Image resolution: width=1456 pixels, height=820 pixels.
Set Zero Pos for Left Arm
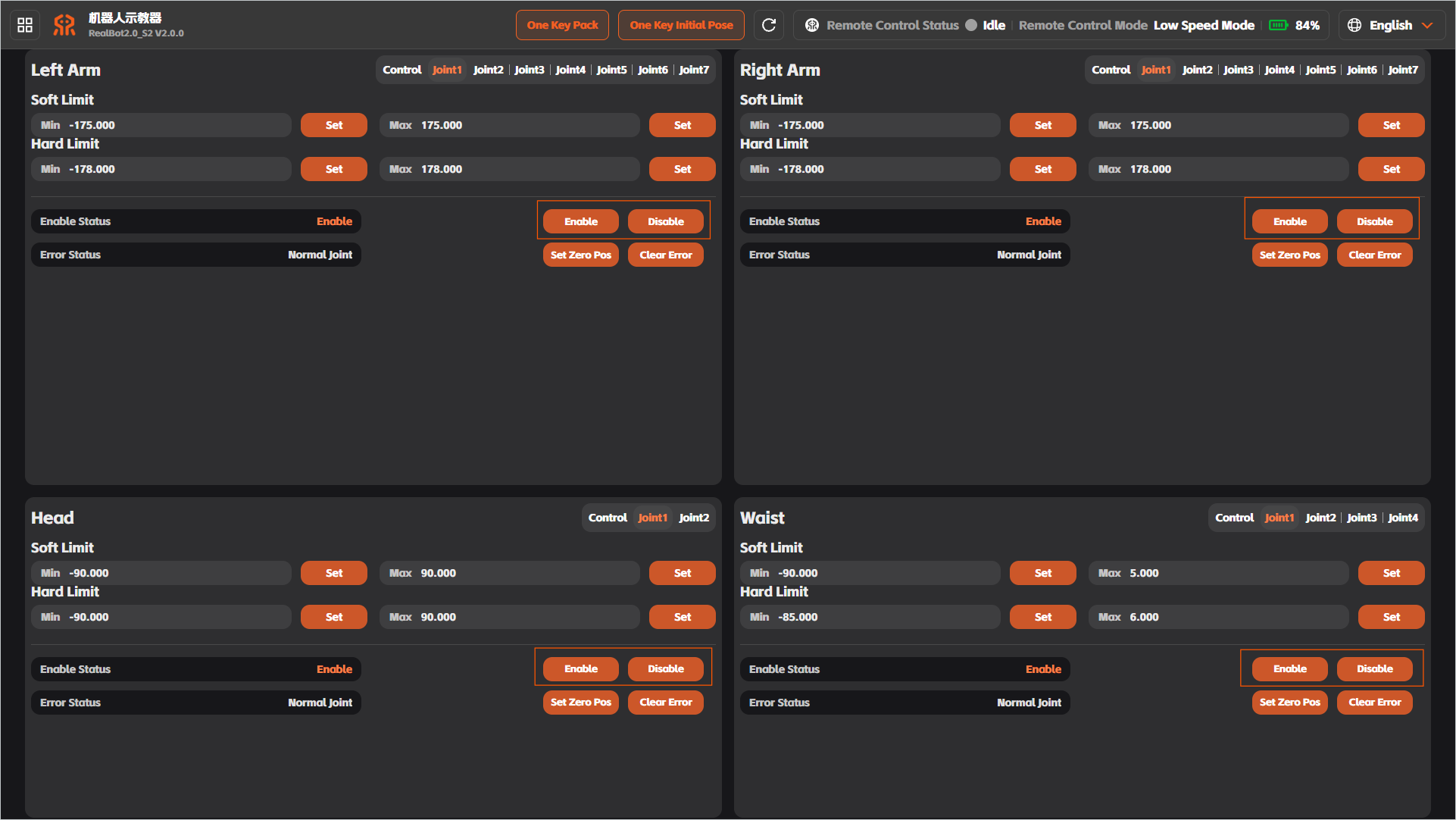(x=581, y=255)
